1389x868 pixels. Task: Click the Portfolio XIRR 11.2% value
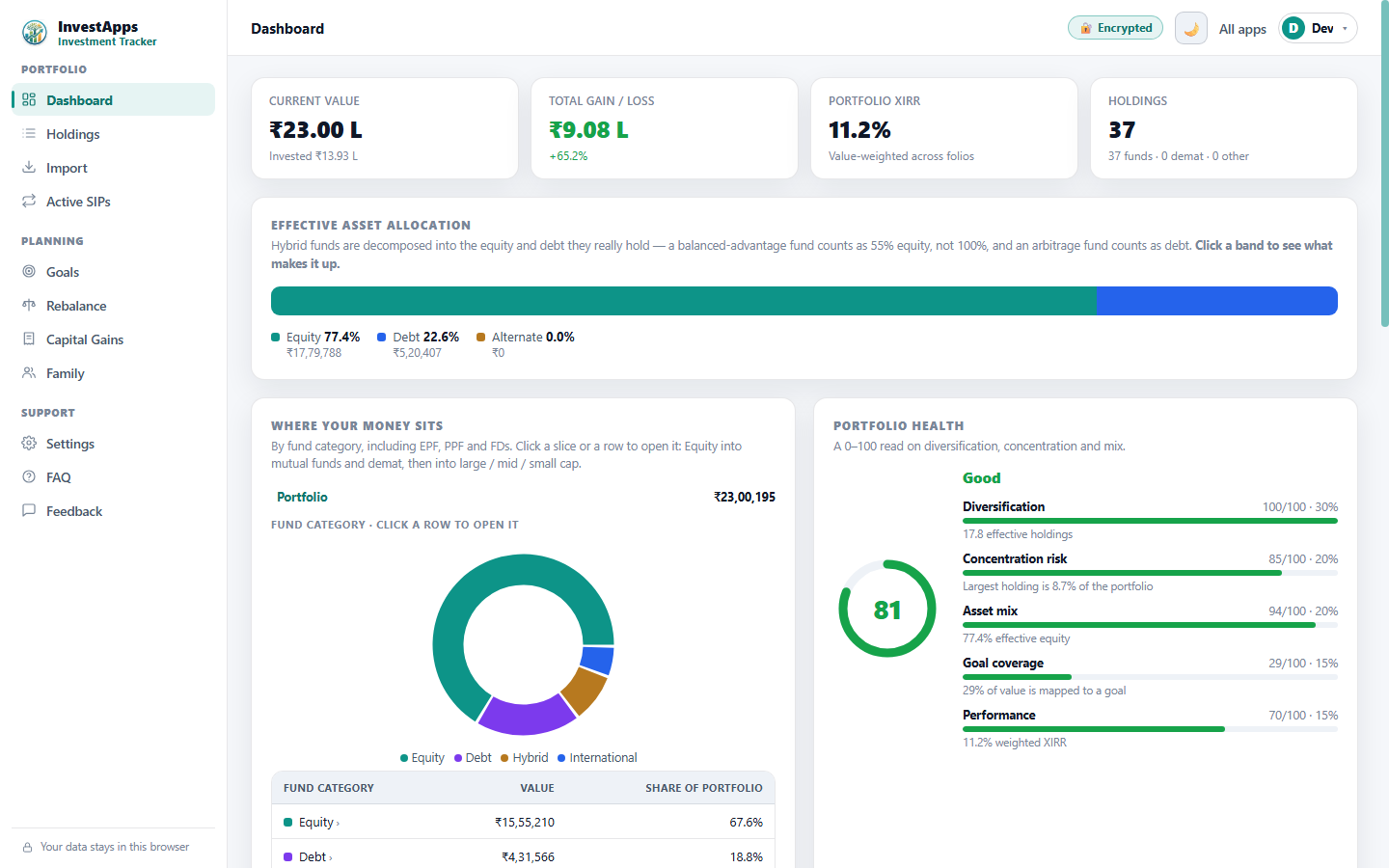859,129
